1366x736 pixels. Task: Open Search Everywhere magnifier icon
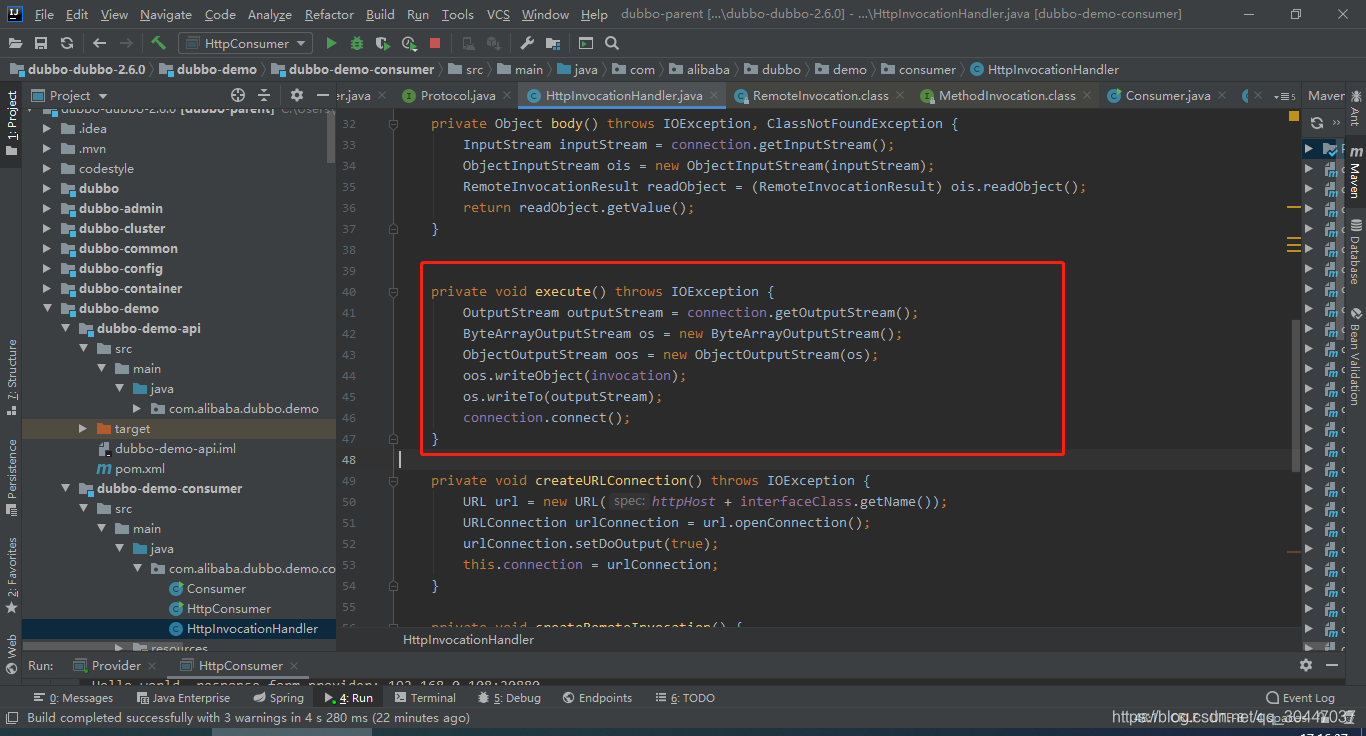[612, 43]
